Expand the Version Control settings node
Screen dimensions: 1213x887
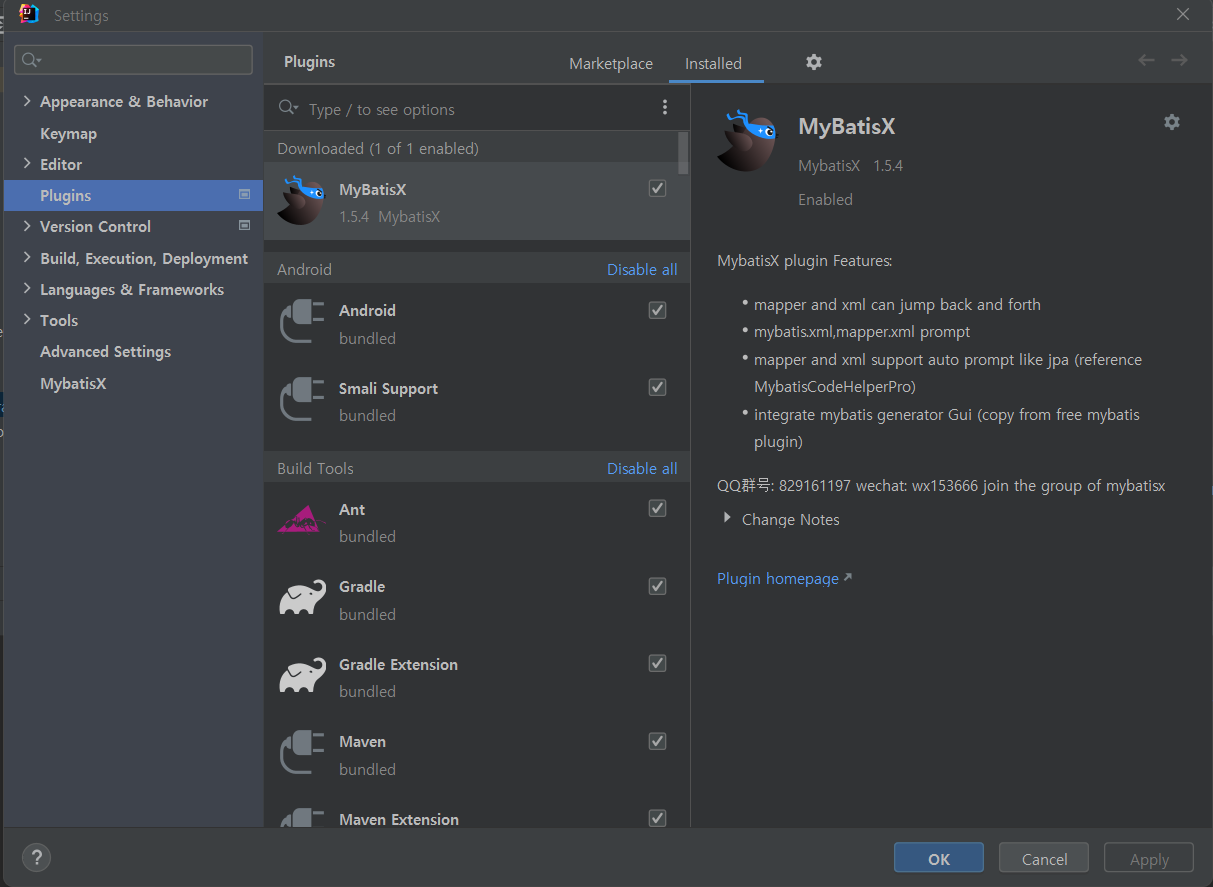27,226
